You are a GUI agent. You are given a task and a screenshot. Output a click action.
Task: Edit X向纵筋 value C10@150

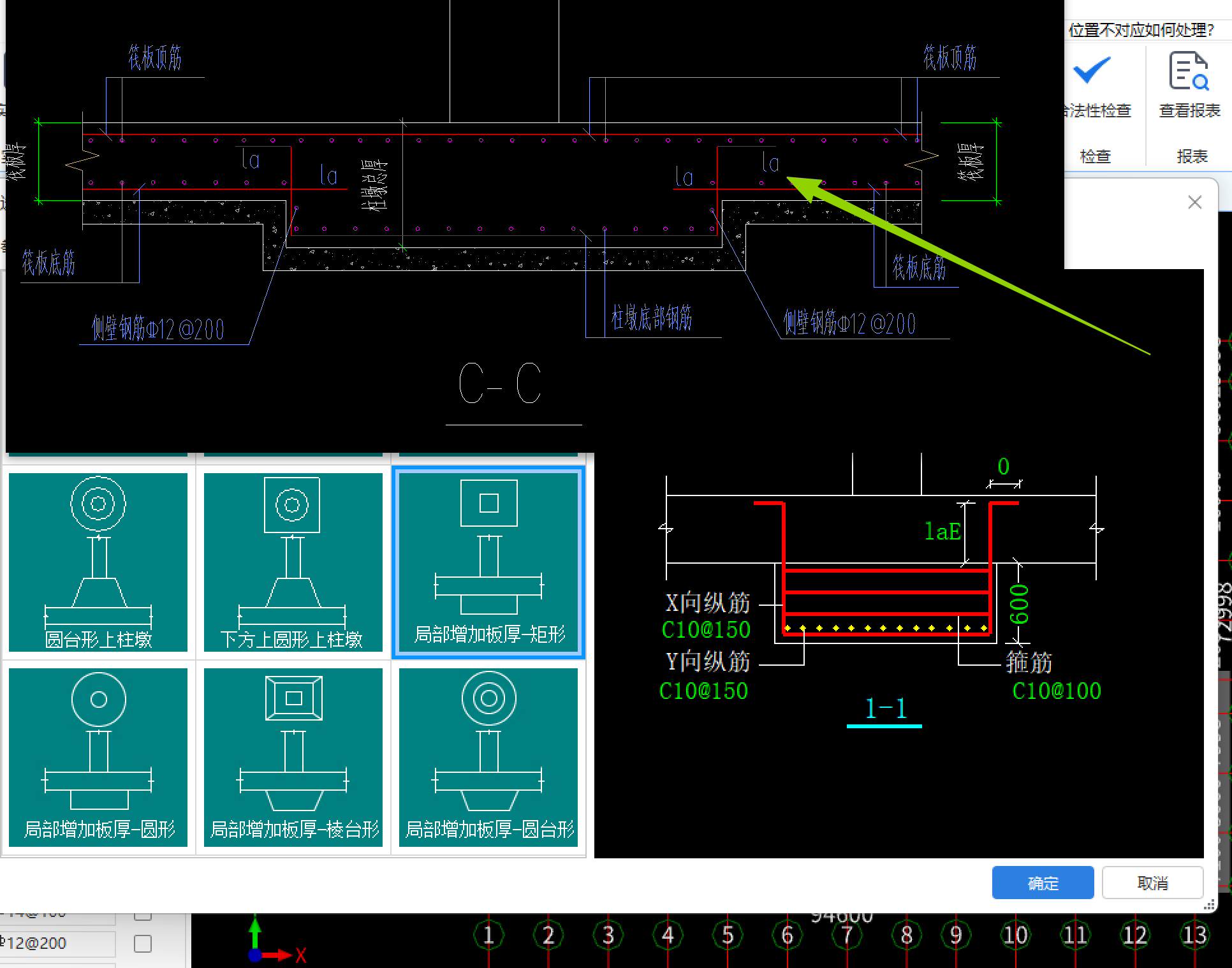pos(706,630)
